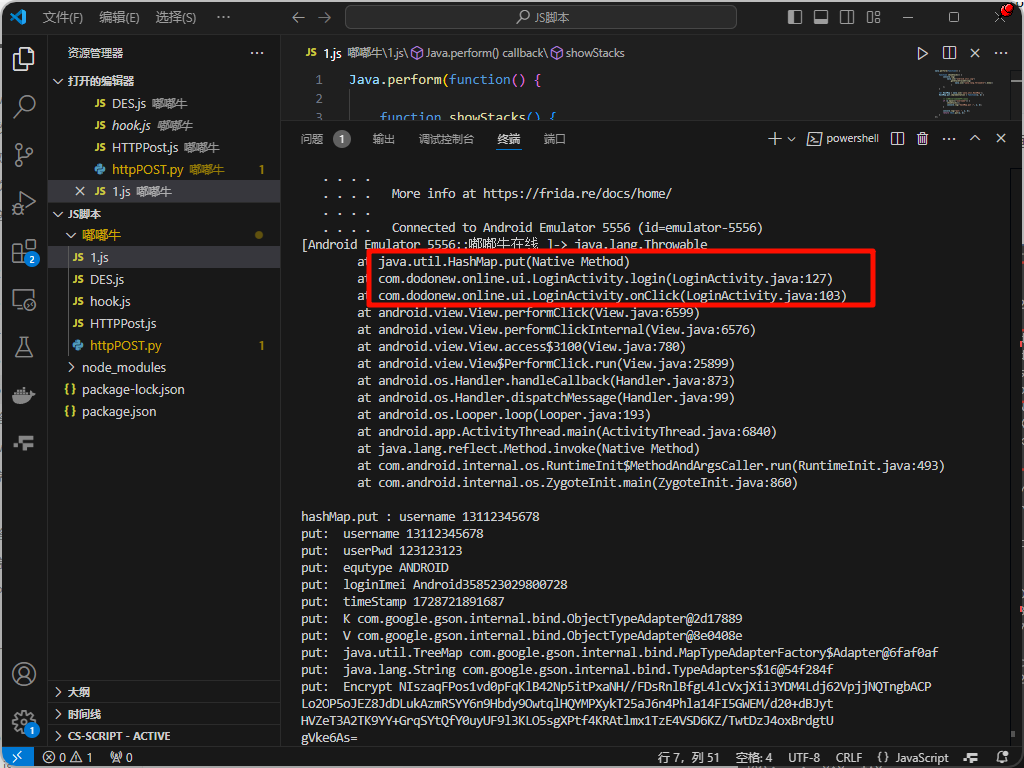Click UTF-8 encoding in status bar

(803, 758)
